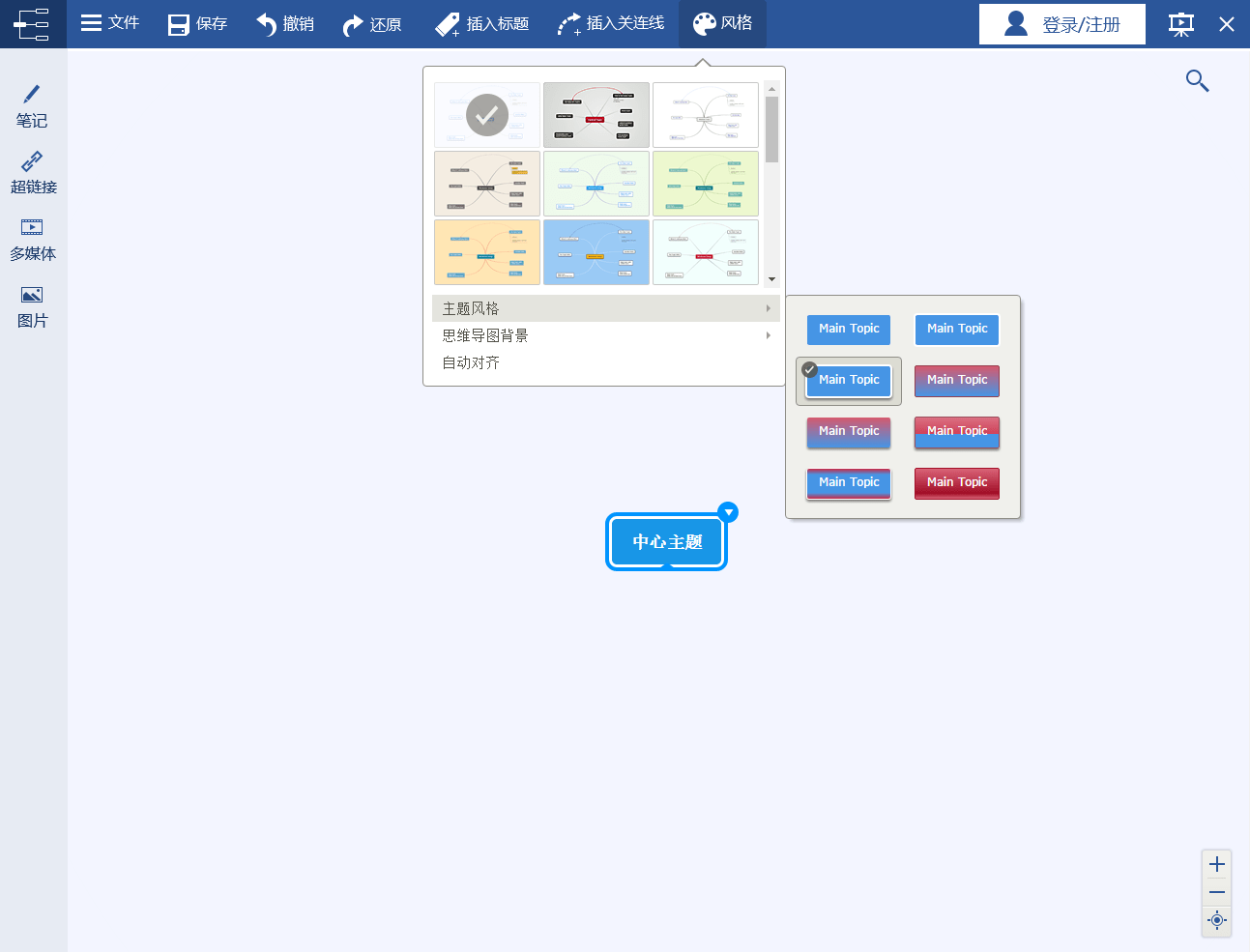The width and height of the screenshot is (1250, 952).
Task: Choose the solid dark red Main Topic style
Action: tap(957, 483)
